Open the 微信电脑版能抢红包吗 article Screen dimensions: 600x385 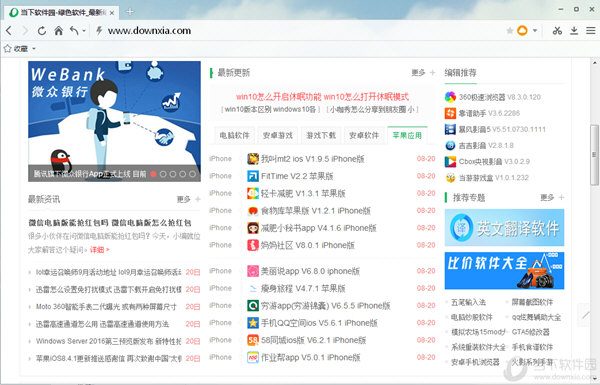[110, 223]
